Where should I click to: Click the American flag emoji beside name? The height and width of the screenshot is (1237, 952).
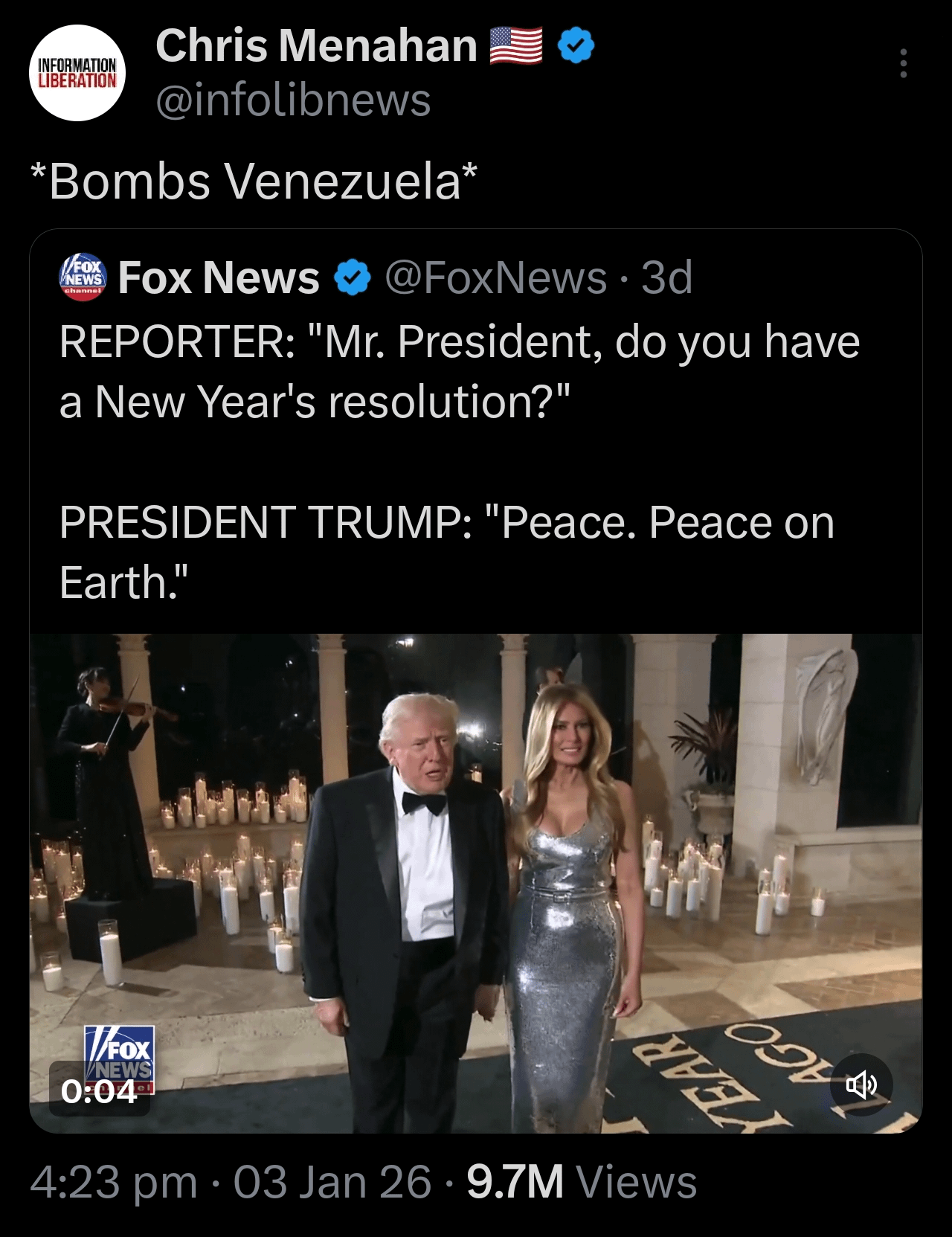pos(515,46)
